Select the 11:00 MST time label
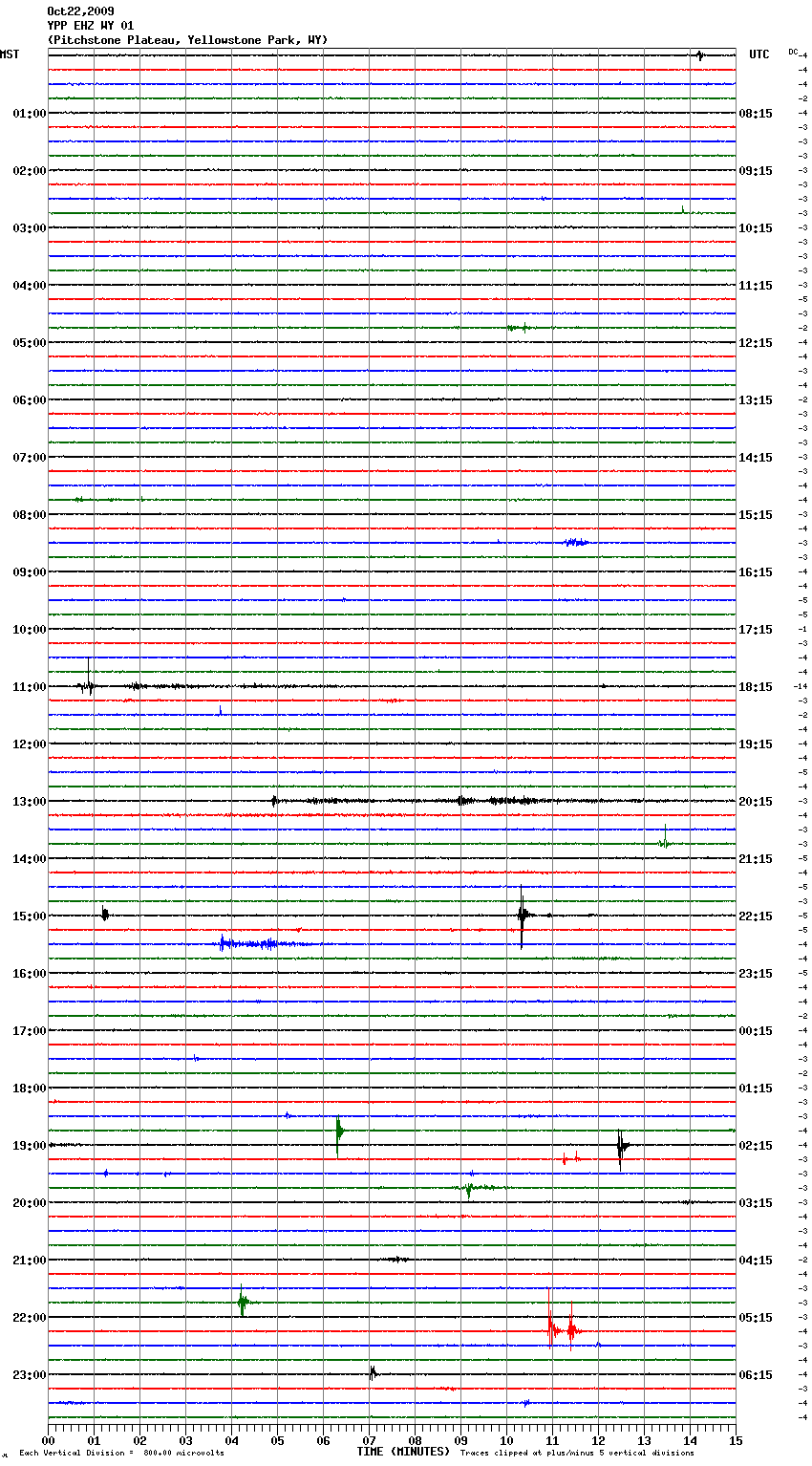Image resolution: width=812 pixels, height=1466 pixels. click(30, 687)
